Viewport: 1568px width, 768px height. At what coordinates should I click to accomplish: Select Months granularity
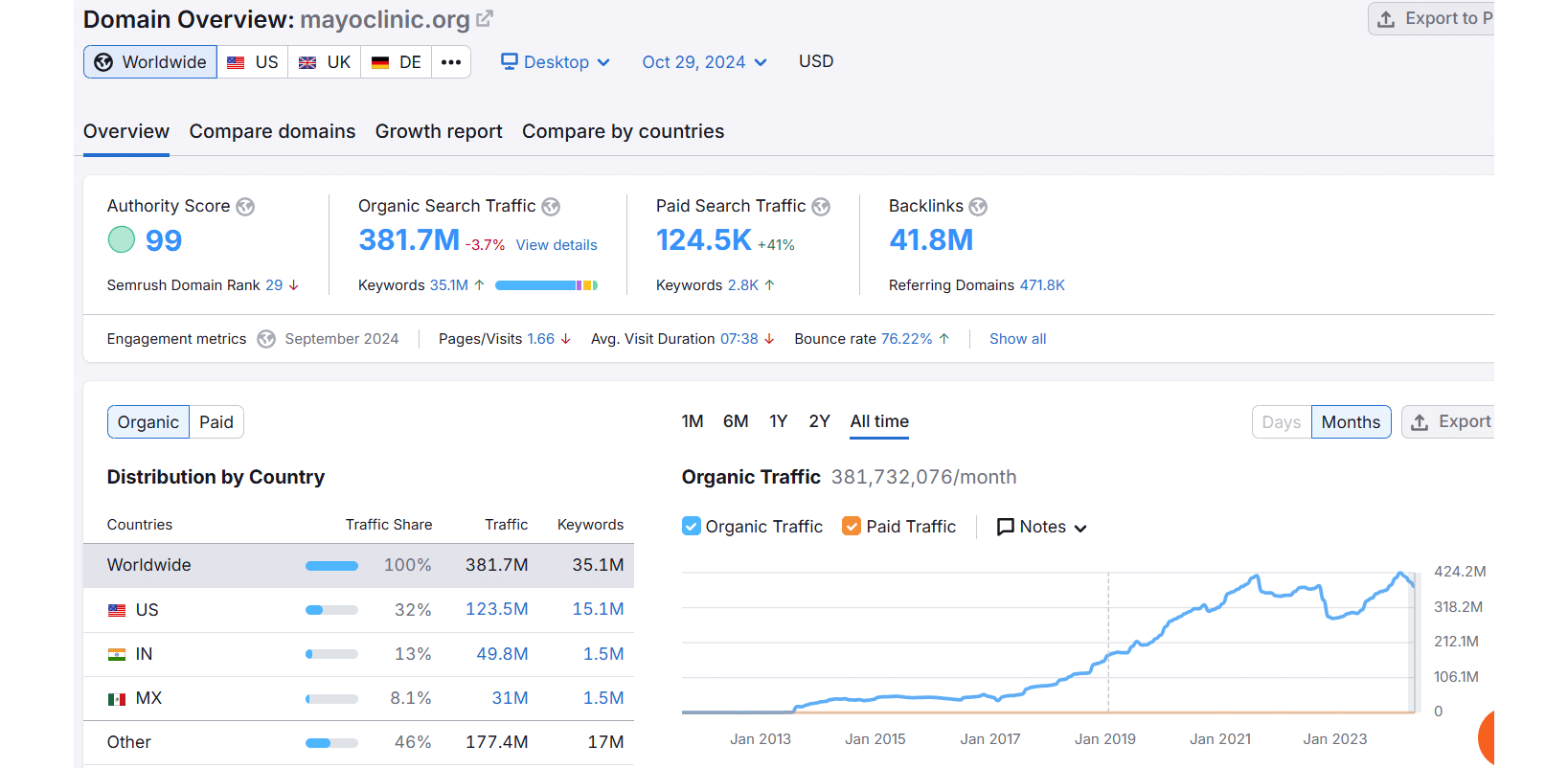[x=1351, y=422]
